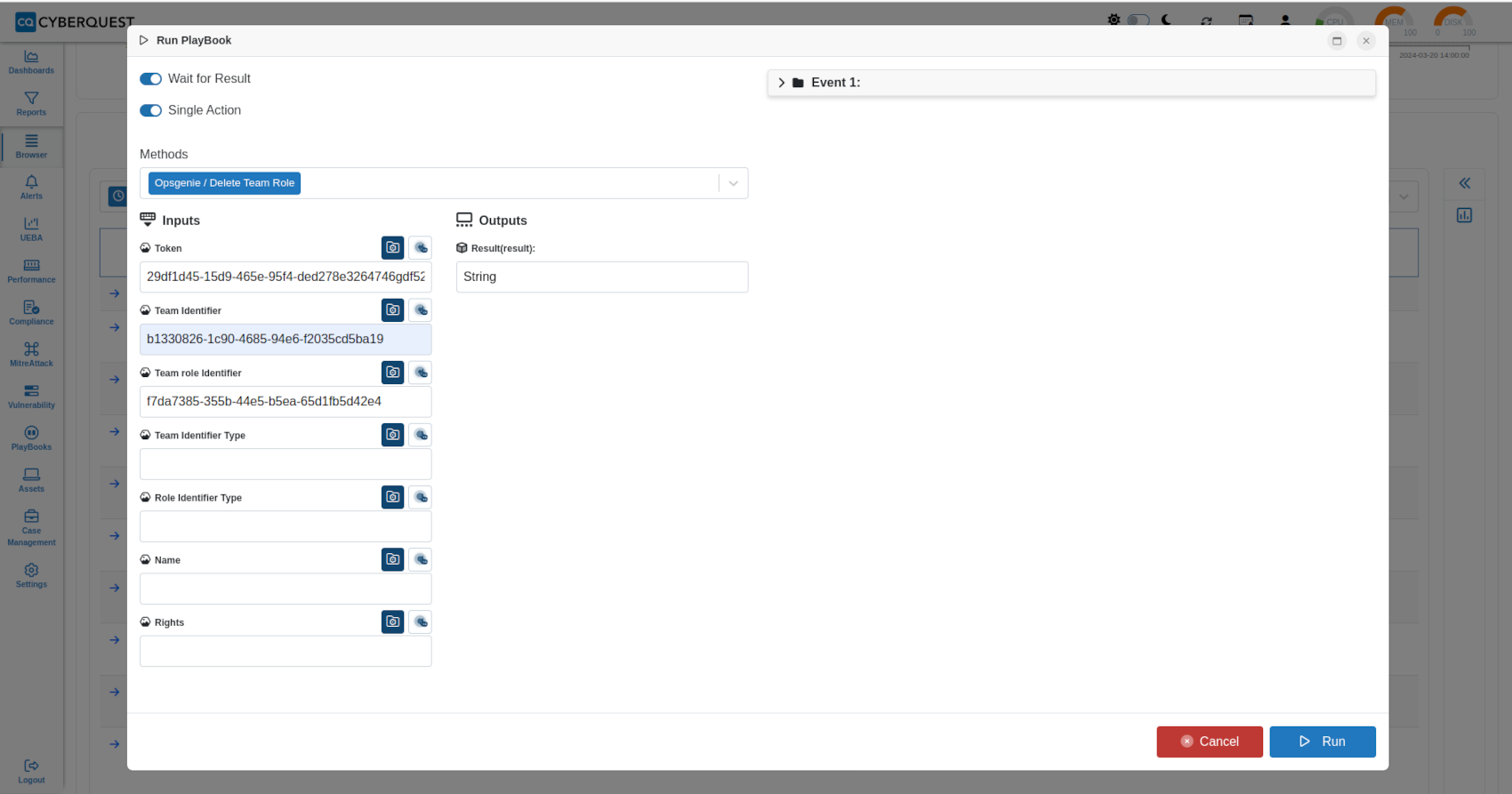Open Assets in the sidebar
The height and width of the screenshot is (794, 1512).
coord(31,480)
